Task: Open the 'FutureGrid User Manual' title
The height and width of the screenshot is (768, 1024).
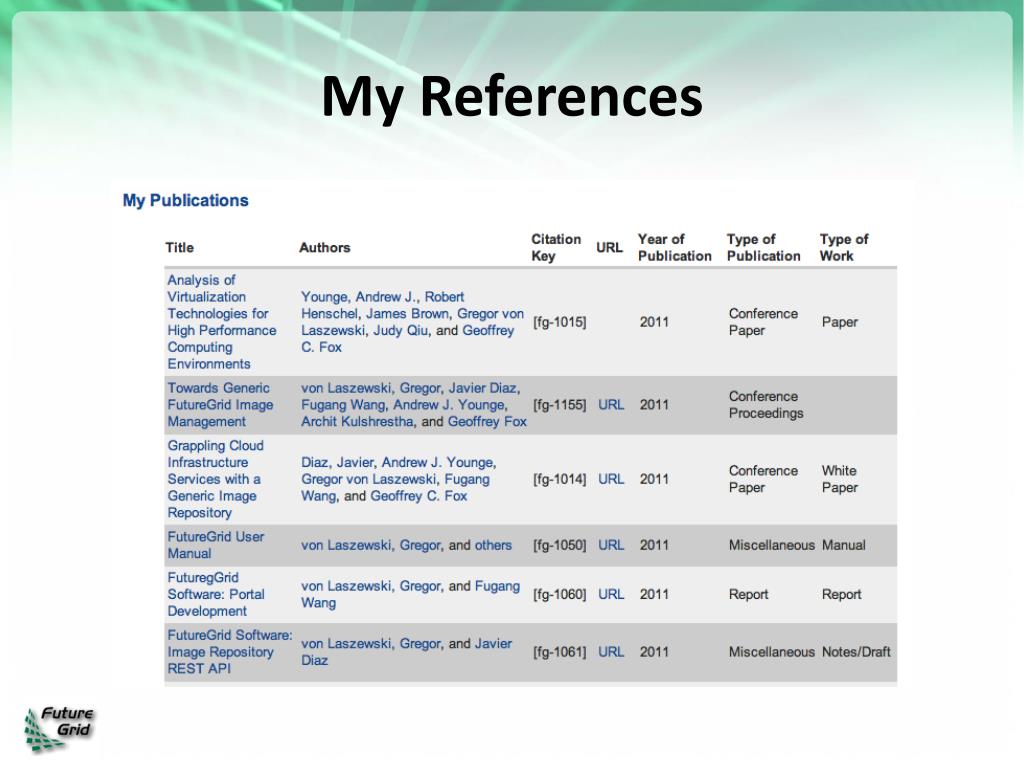Action: click(216, 545)
